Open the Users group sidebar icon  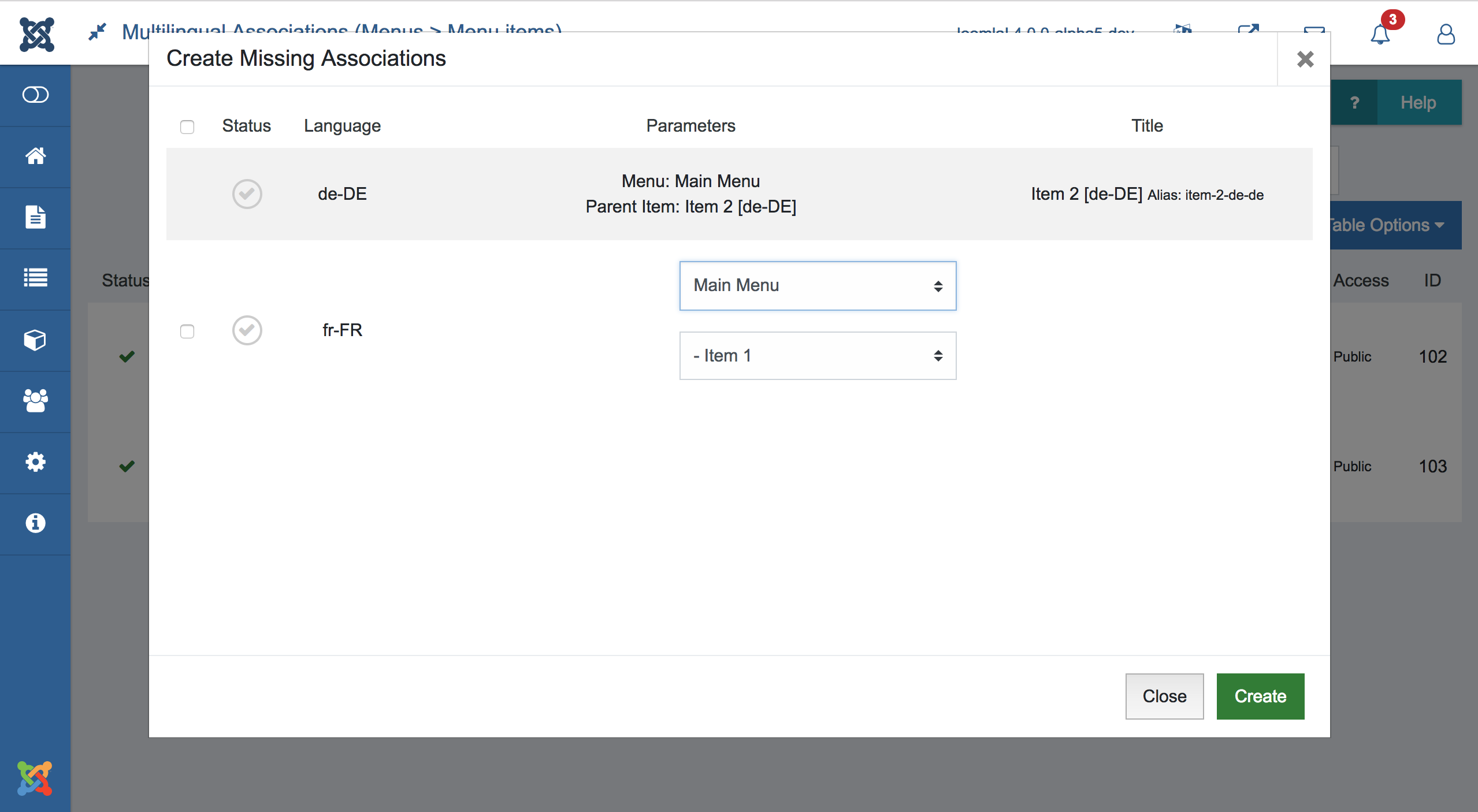(35, 401)
